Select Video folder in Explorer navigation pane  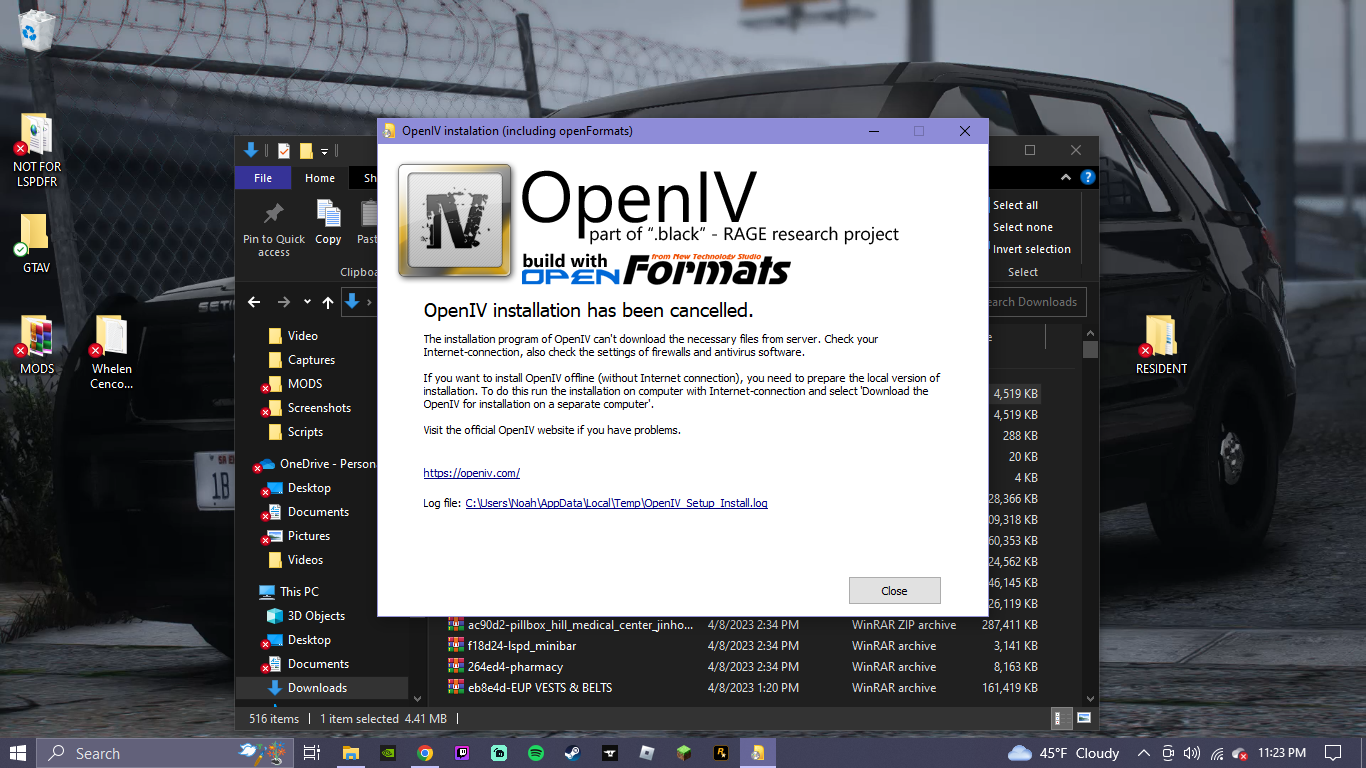(302, 336)
